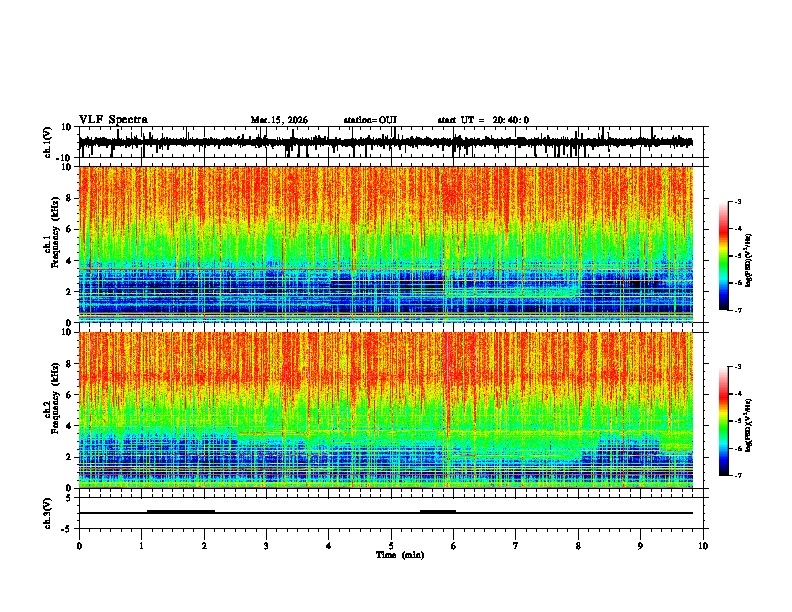Click the "ch.1(V)" waveform axis label
The width and height of the screenshot is (792, 612).
[x=48, y=142]
